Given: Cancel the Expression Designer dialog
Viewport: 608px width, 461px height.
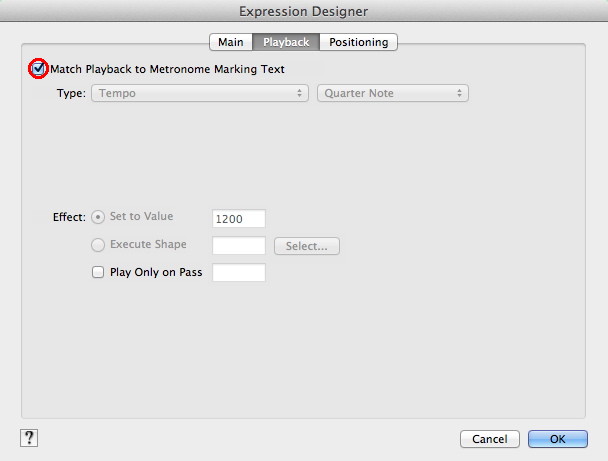Looking at the screenshot, I should pyautogui.click(x=489, y=438).
